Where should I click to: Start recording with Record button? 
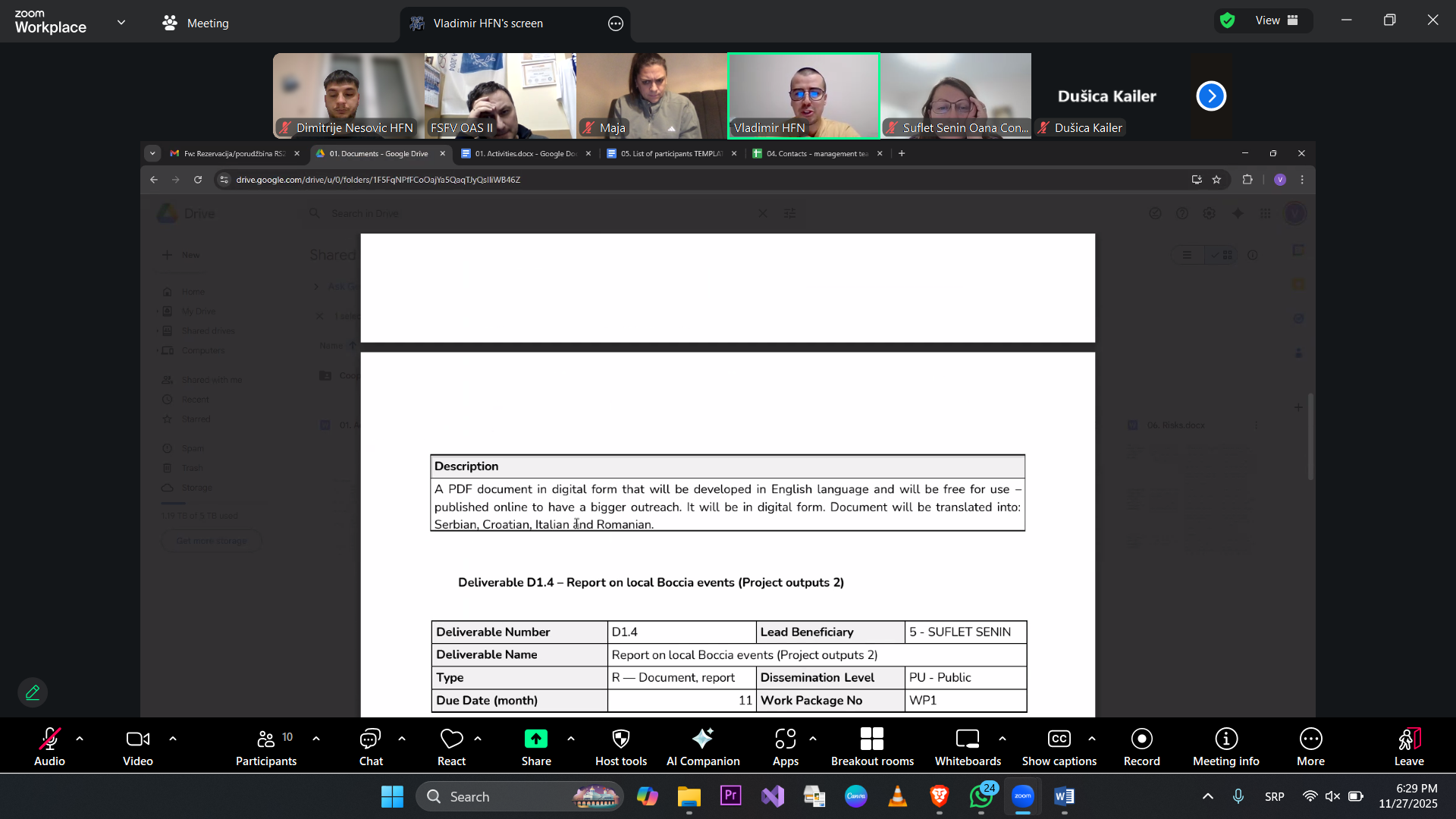click(x=1141, y=746)
